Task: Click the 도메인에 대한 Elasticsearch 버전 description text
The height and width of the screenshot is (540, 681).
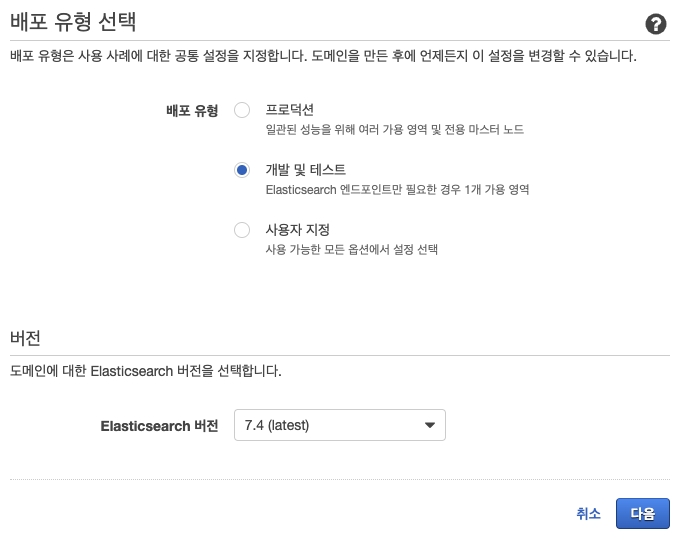Action: [145, 372]
